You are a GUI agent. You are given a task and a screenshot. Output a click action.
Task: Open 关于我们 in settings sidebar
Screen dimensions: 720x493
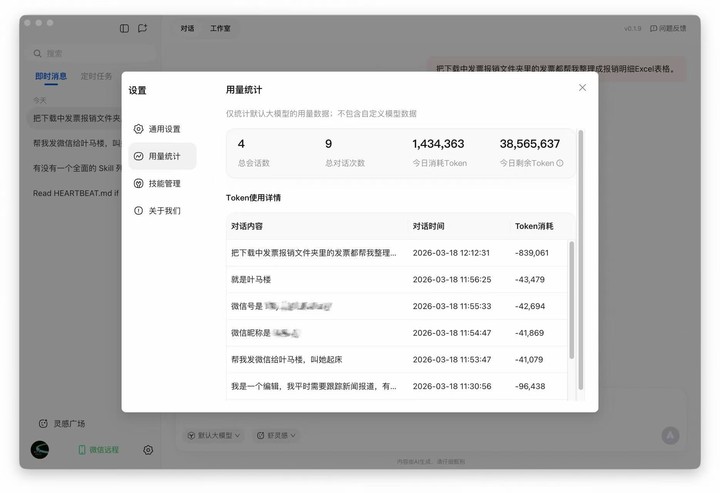click(162, 211)
